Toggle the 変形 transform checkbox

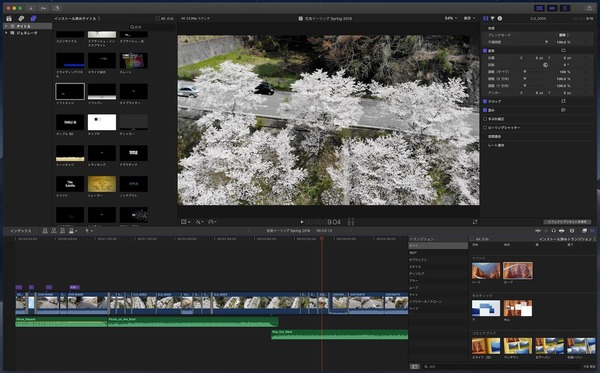[485, 50]
